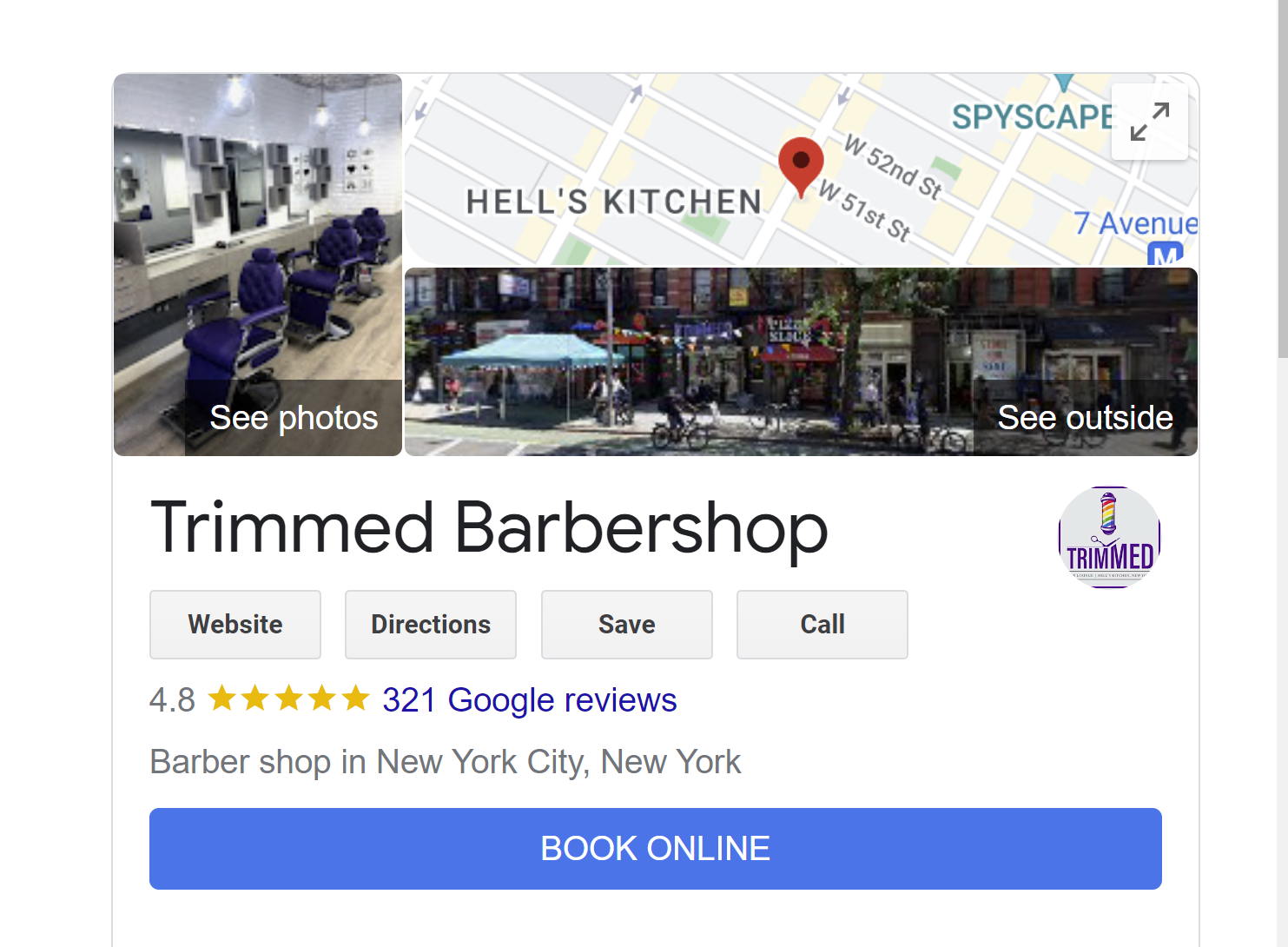Click the red location pin on the map

[801, 167]
